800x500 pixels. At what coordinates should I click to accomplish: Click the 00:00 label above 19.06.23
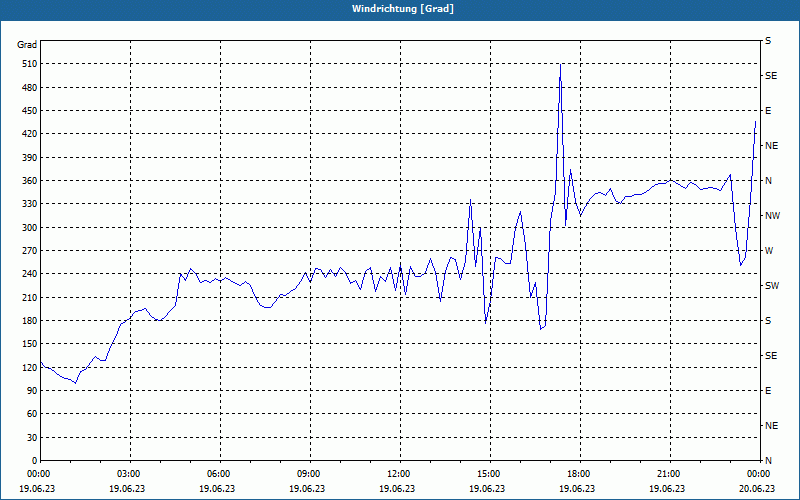pyautogui.click(x=40, y=473)
